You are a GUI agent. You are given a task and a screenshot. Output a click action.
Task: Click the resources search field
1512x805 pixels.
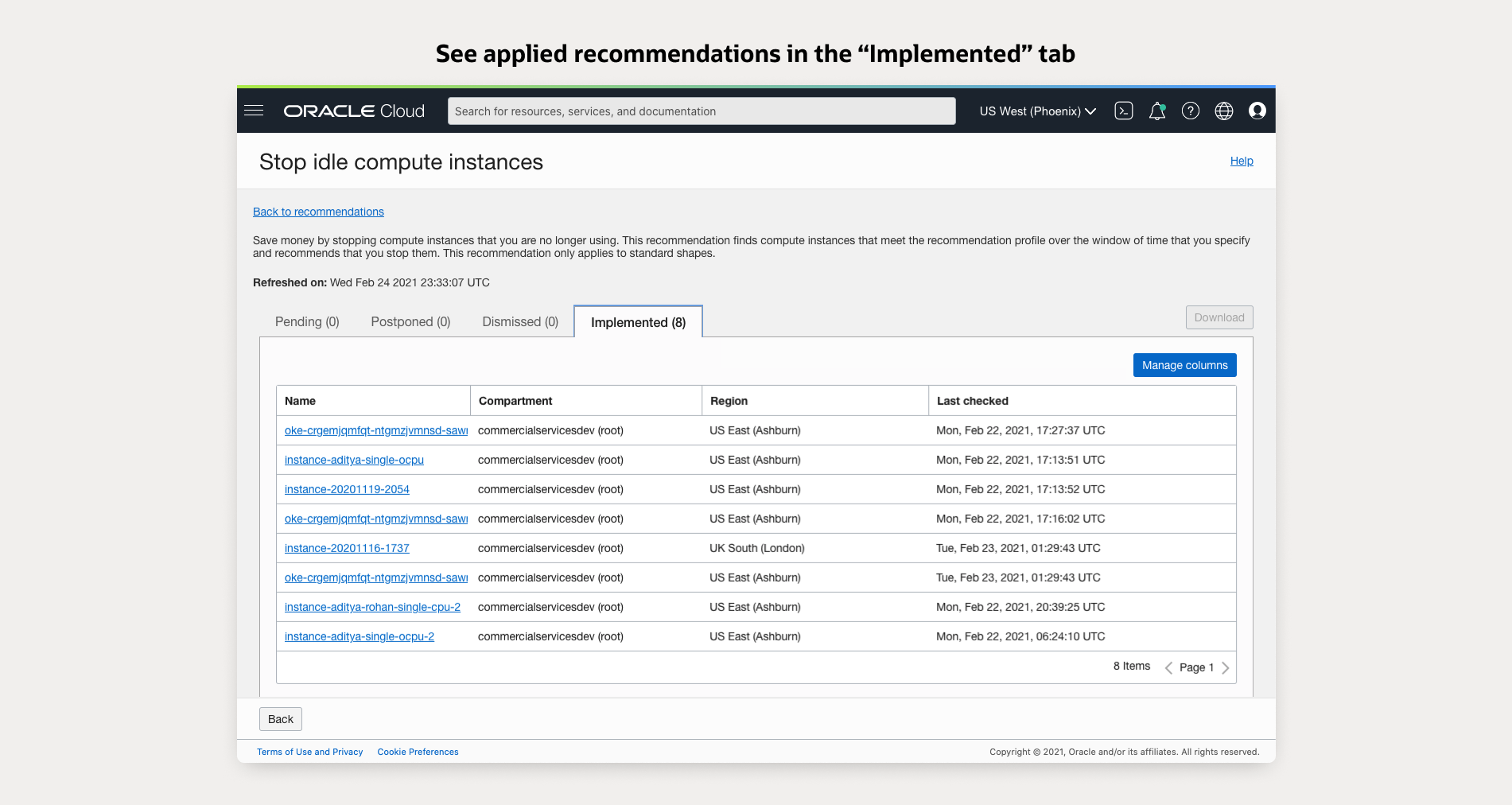701,111
